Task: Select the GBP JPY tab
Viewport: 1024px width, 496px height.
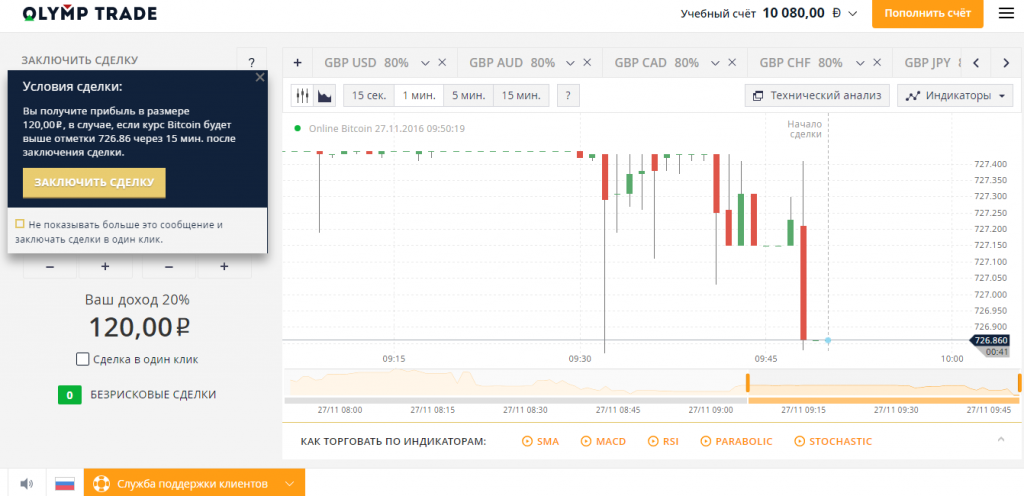Action: [x=927, y=63]
